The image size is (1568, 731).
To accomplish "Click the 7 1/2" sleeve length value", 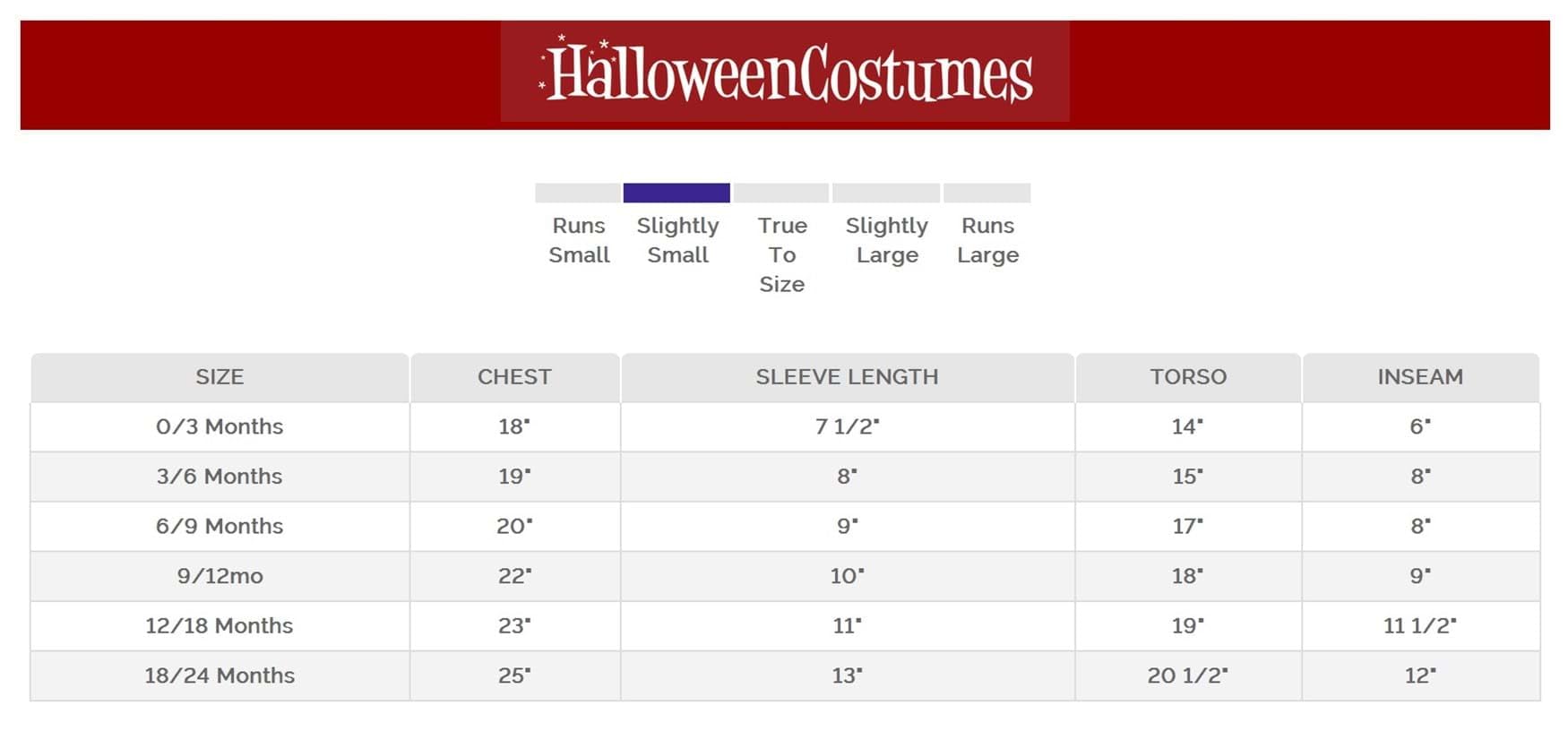I will (847, 426).
